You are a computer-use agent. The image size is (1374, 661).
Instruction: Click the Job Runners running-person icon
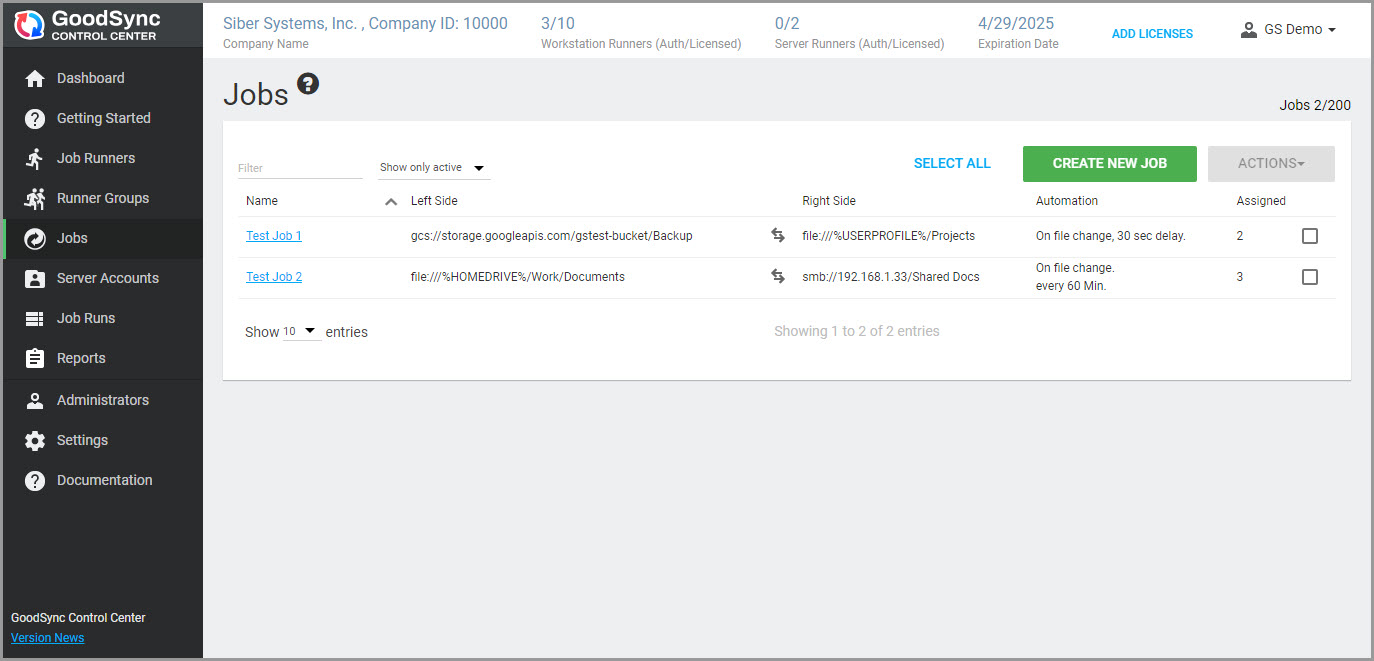(x=35, y=158)
